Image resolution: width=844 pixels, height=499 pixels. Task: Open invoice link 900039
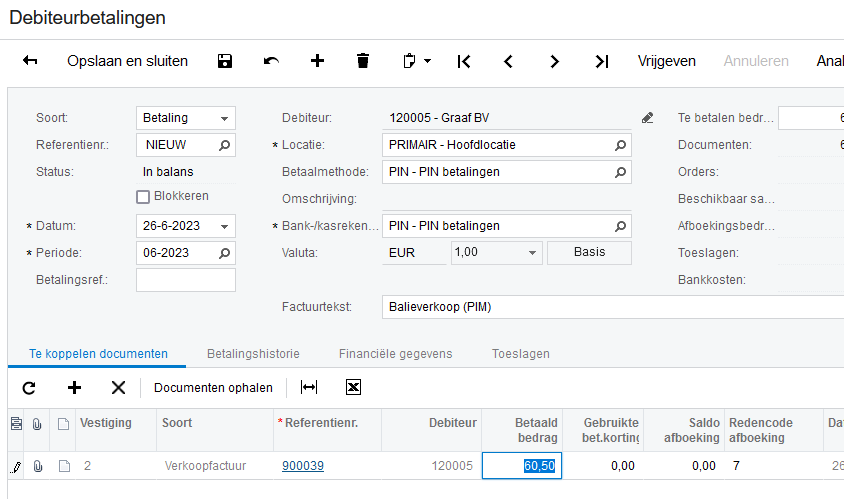(303, 466)
